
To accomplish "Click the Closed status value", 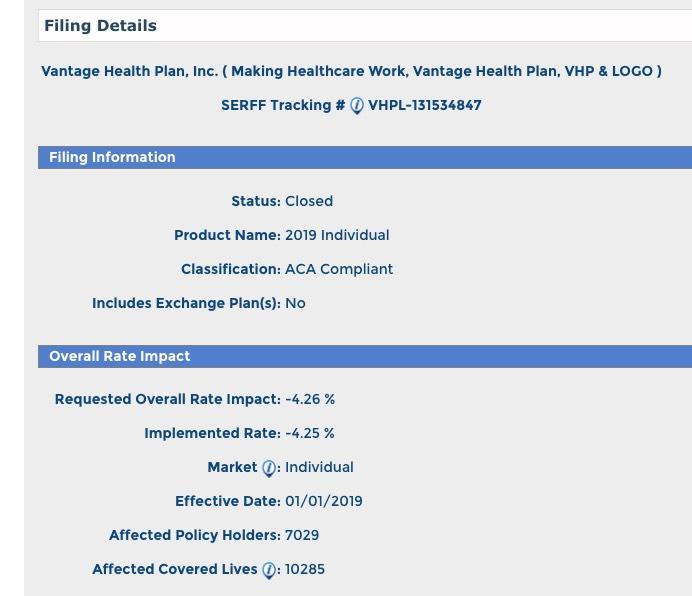I will point(309,201).
